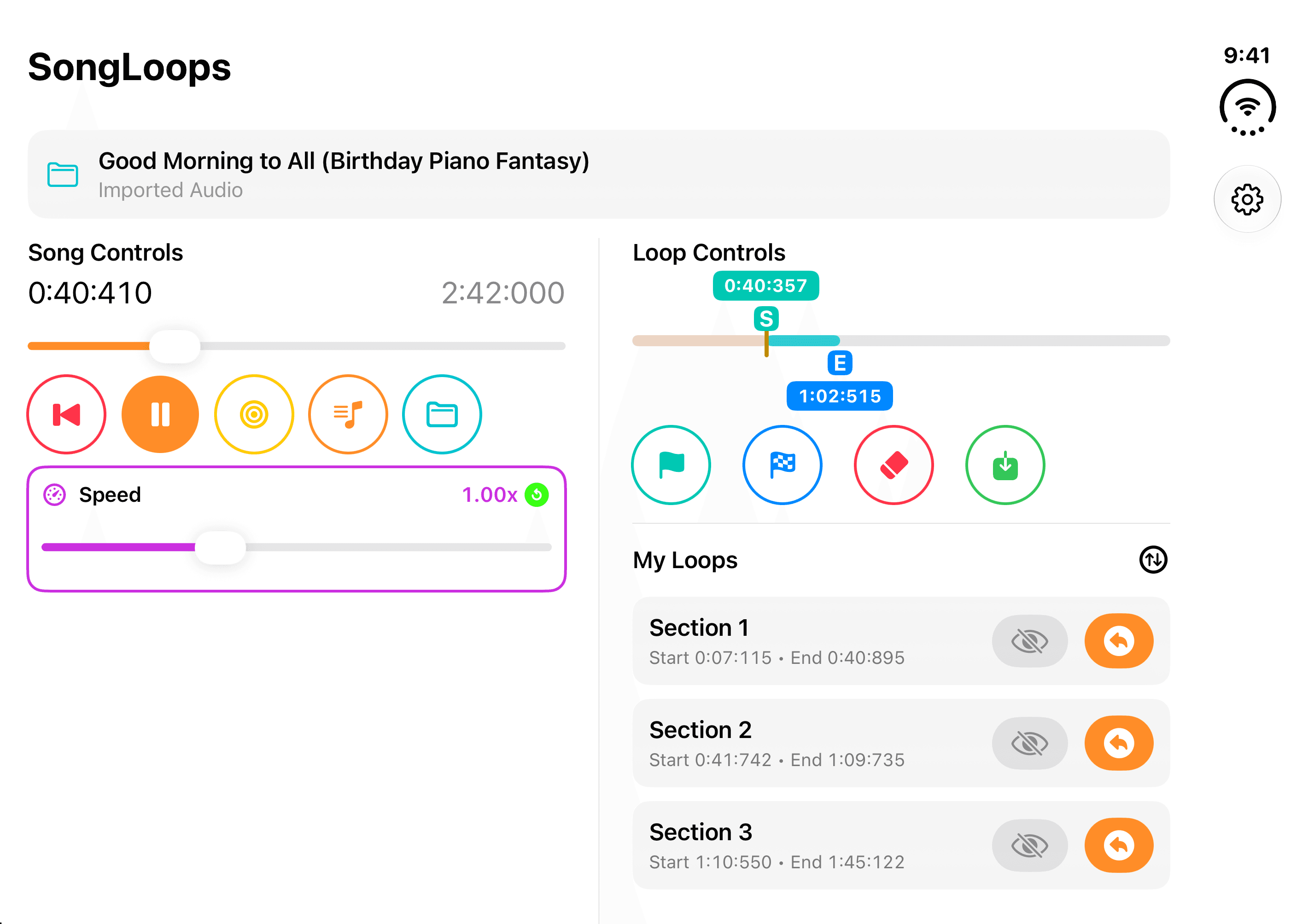Load Section 3 with orange arrow button
This screenshot has width=1314, height=924.
(1119, 845)
